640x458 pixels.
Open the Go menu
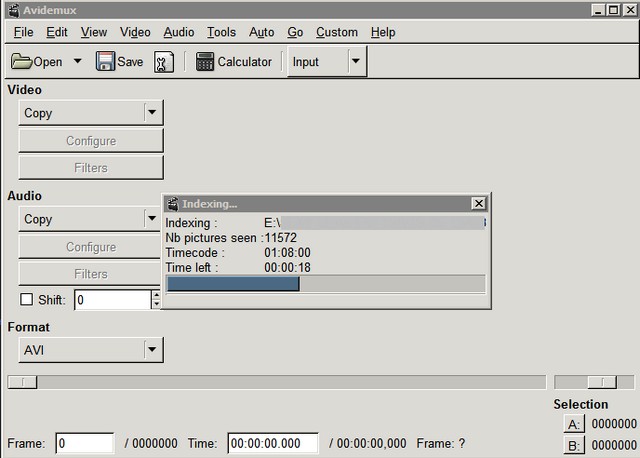295,32
